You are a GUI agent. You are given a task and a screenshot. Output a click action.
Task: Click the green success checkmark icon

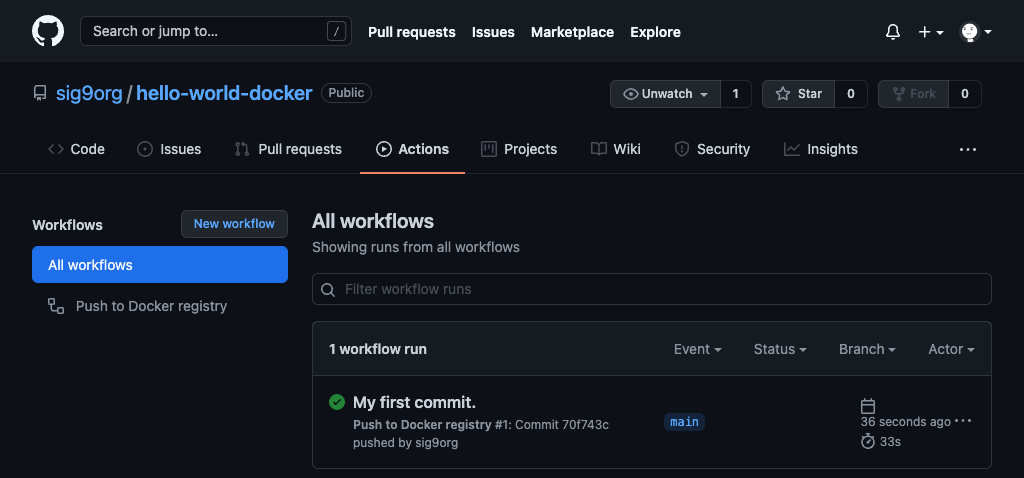[x=336, y=402]
